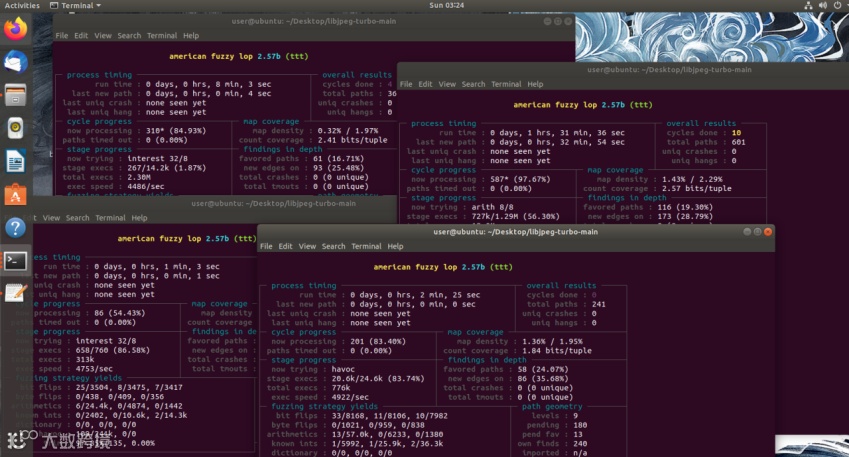Open LibreOffice Writer from the dock
The image size is (849, 457).
16,161
